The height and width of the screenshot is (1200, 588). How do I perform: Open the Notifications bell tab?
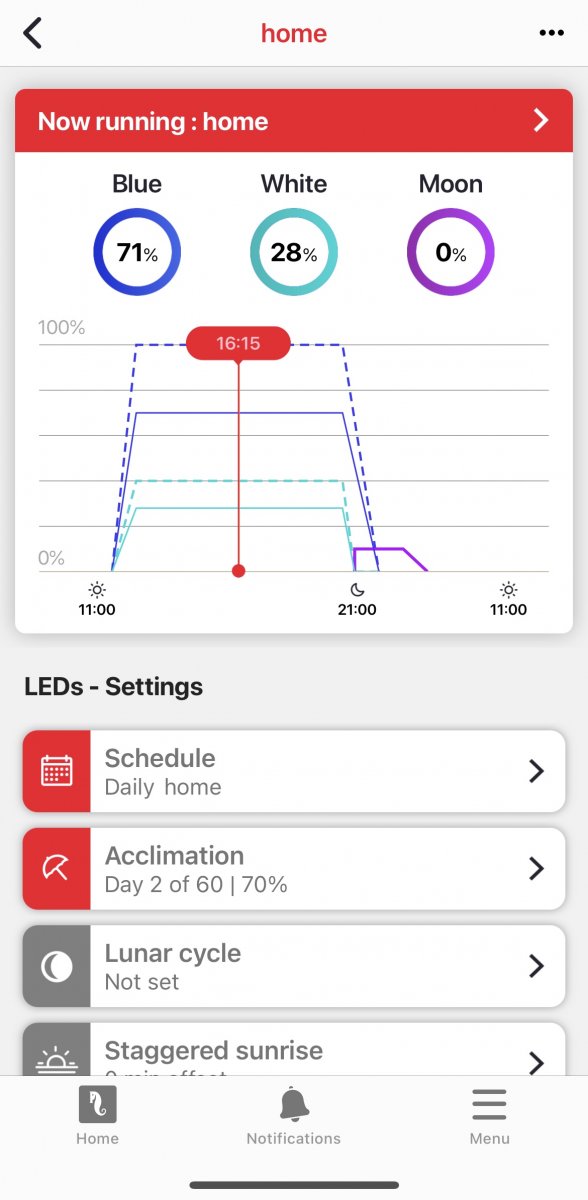(x=294, y=1116)
